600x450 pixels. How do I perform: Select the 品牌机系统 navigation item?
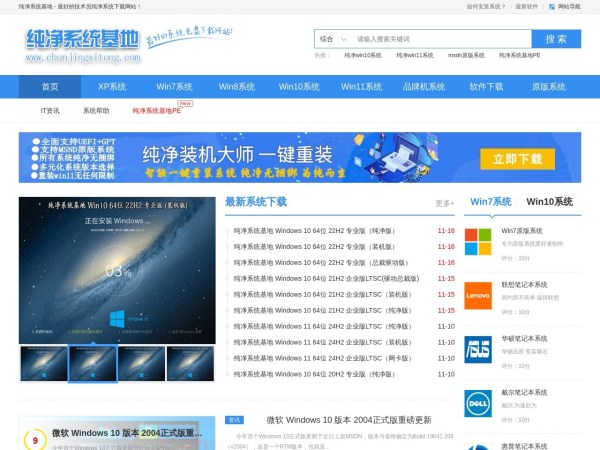[x=424, y=87]
